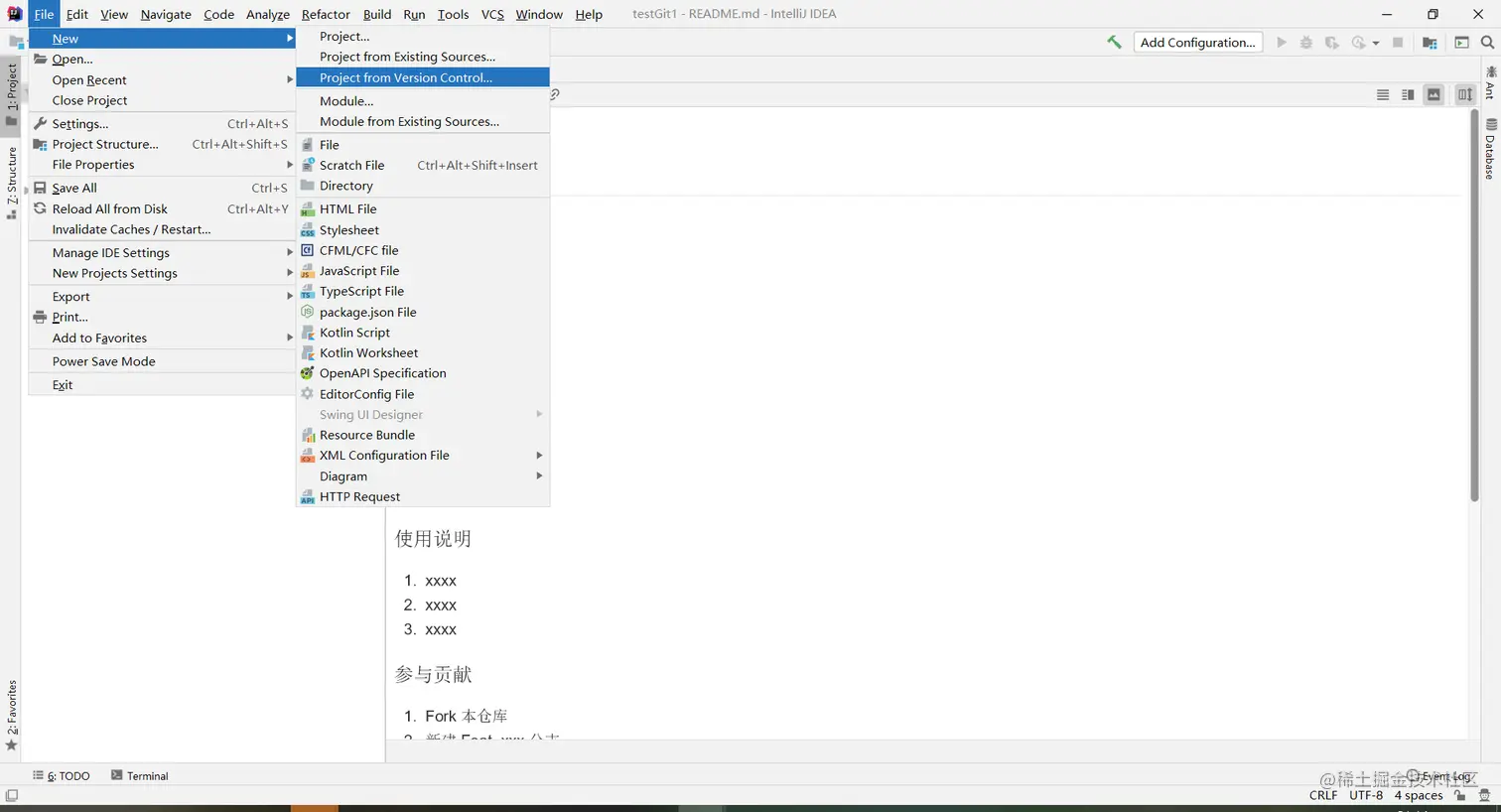Create a new JavaScript File

(x=423, y=271)
